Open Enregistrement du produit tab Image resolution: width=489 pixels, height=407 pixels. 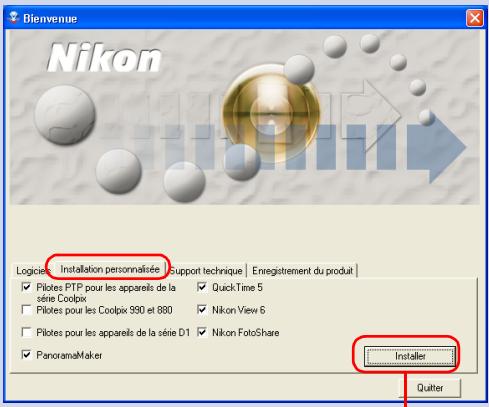coord(302,271)
